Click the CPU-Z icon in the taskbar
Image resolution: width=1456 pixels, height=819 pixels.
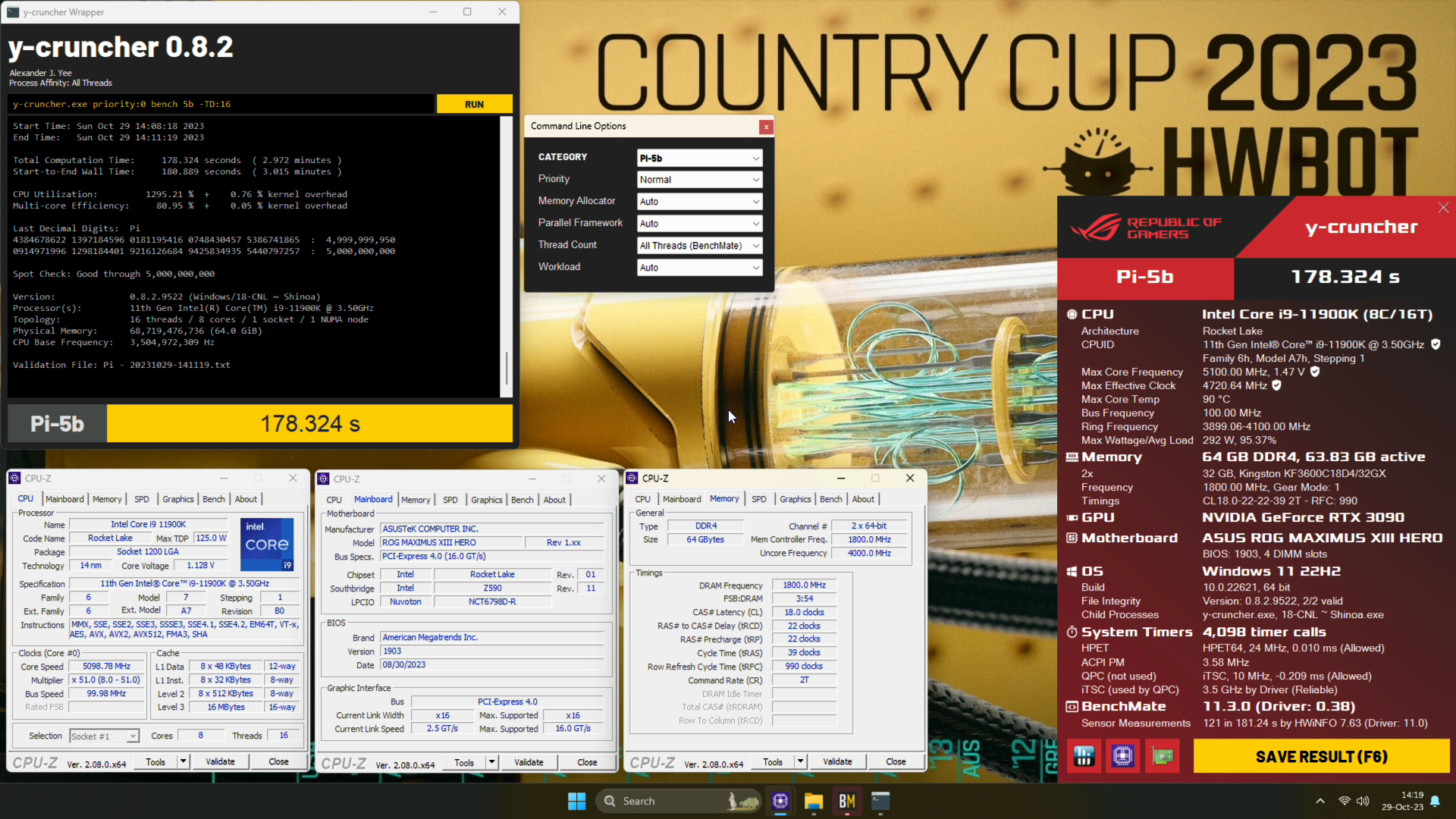coord(780,801)
